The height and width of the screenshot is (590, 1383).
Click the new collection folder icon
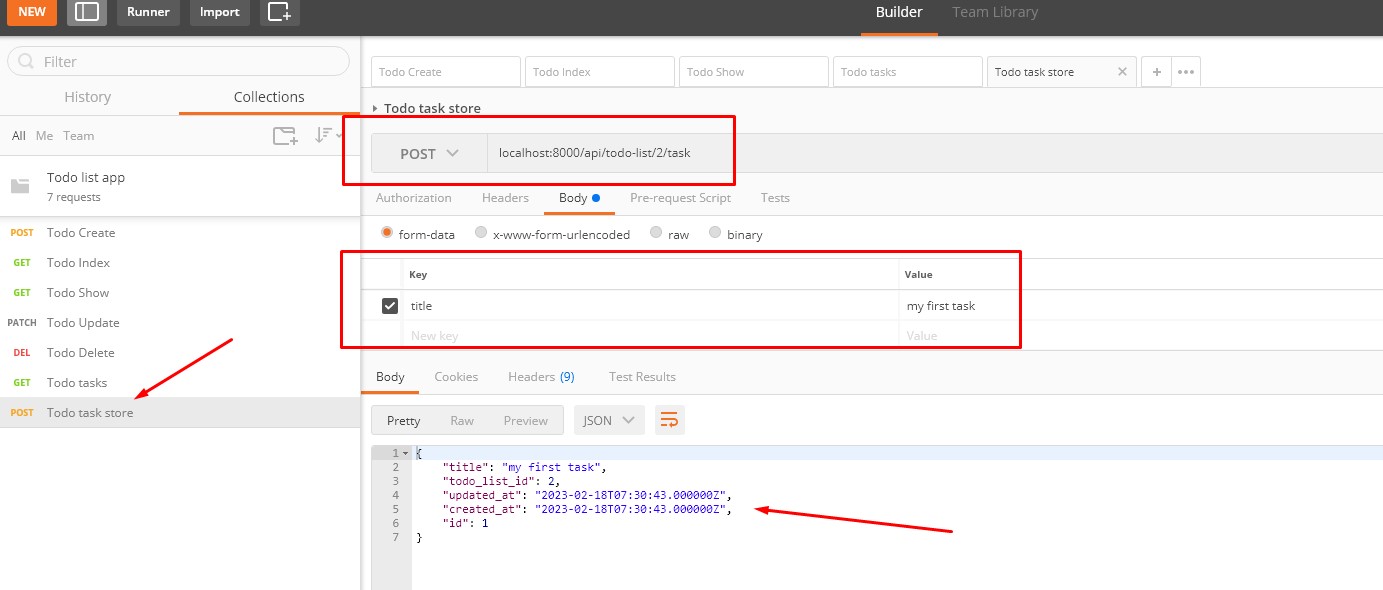pyautogui.click(x=285, y=136)
